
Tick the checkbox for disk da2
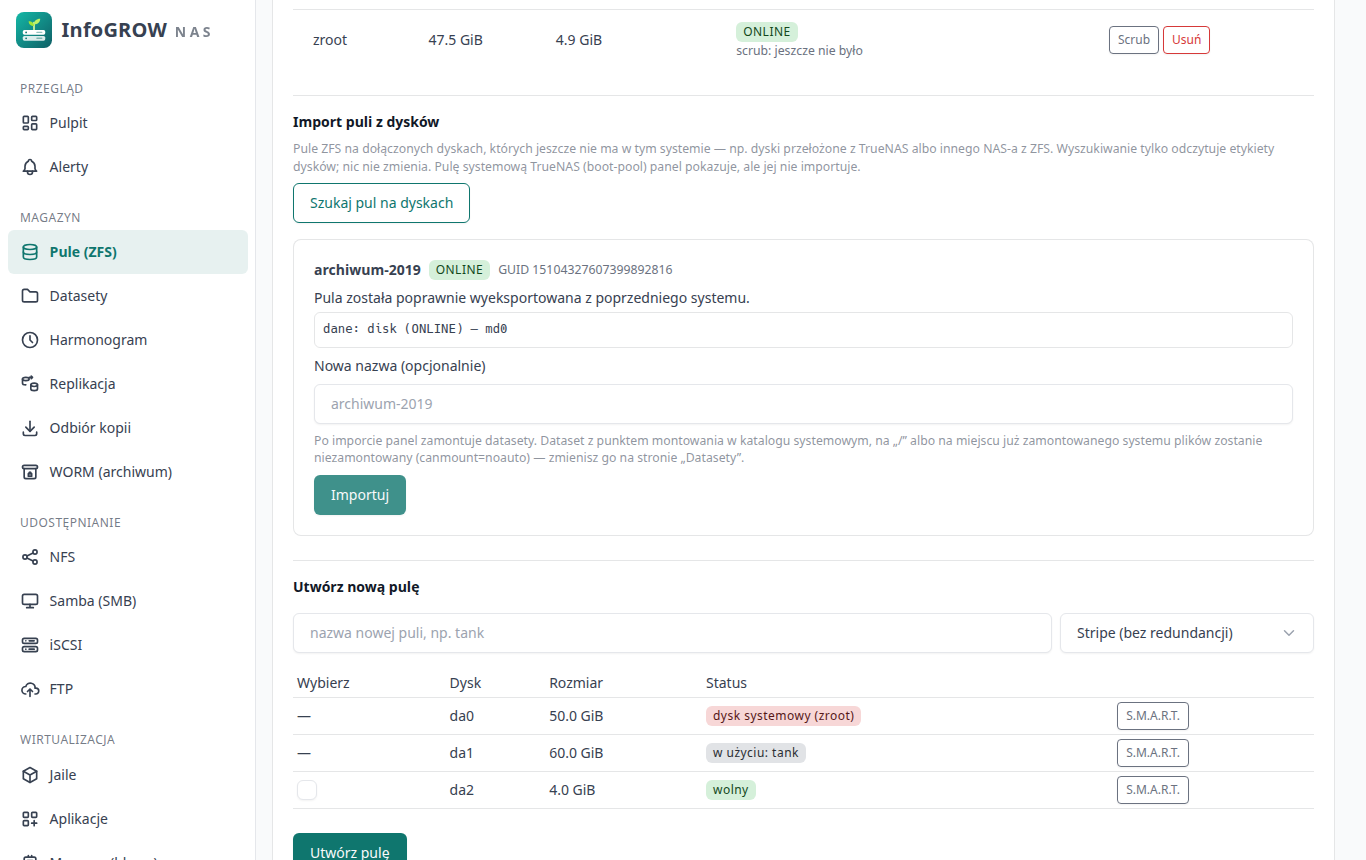pos(307,790)
